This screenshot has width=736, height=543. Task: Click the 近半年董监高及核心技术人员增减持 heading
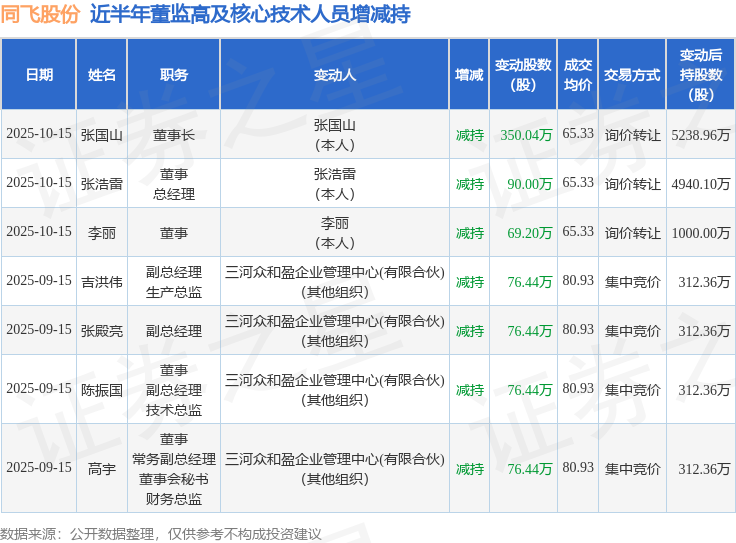(x=250, y=14)
